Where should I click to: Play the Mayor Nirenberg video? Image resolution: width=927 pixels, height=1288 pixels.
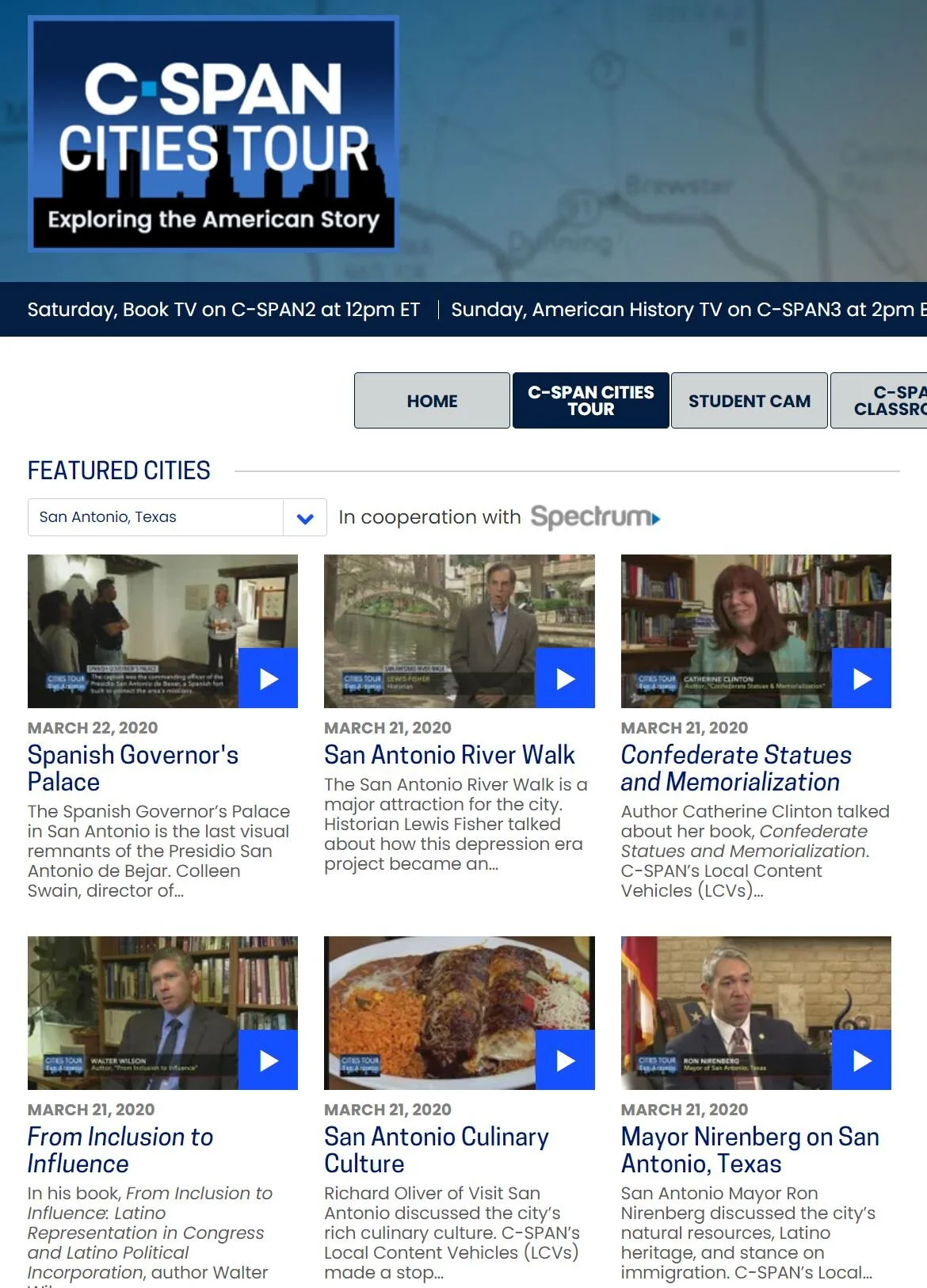click(861, 1060)
